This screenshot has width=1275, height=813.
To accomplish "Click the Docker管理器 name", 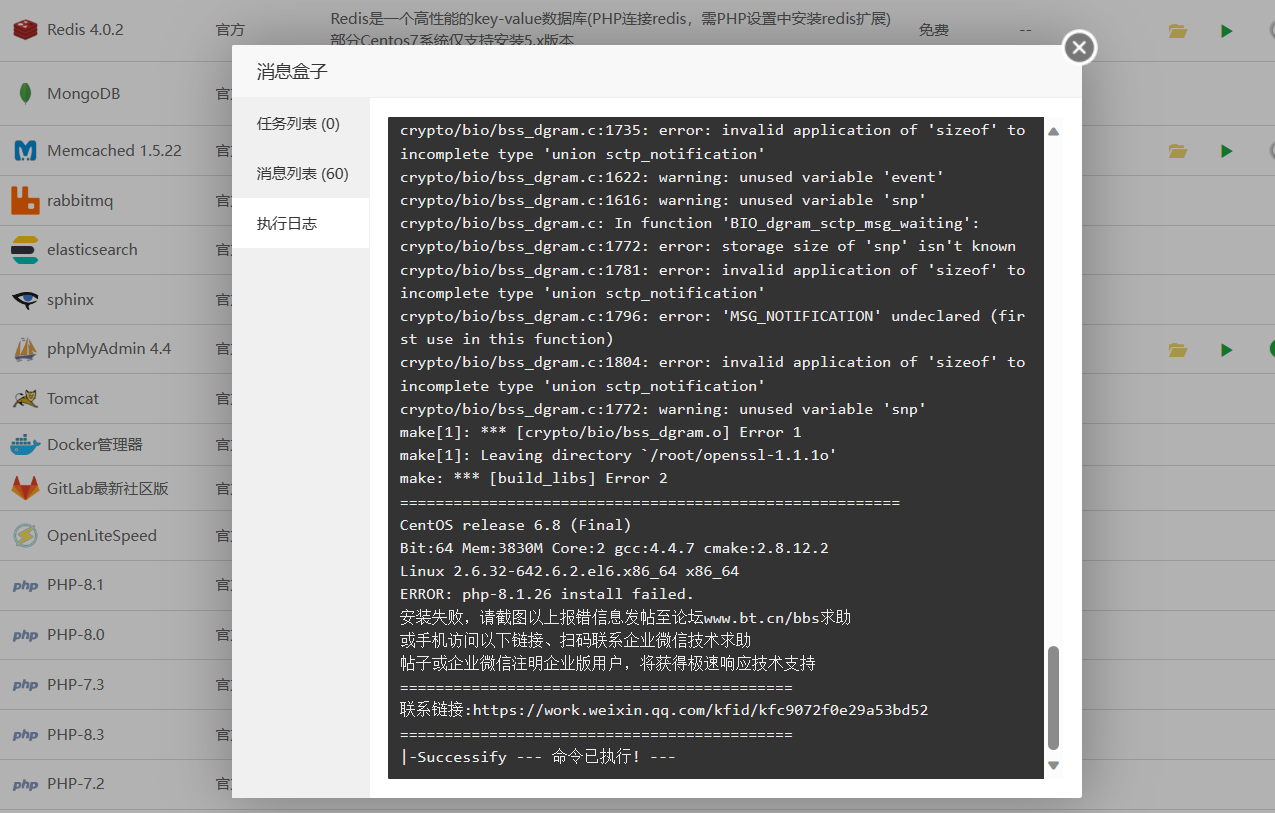I will pos(95,445).
